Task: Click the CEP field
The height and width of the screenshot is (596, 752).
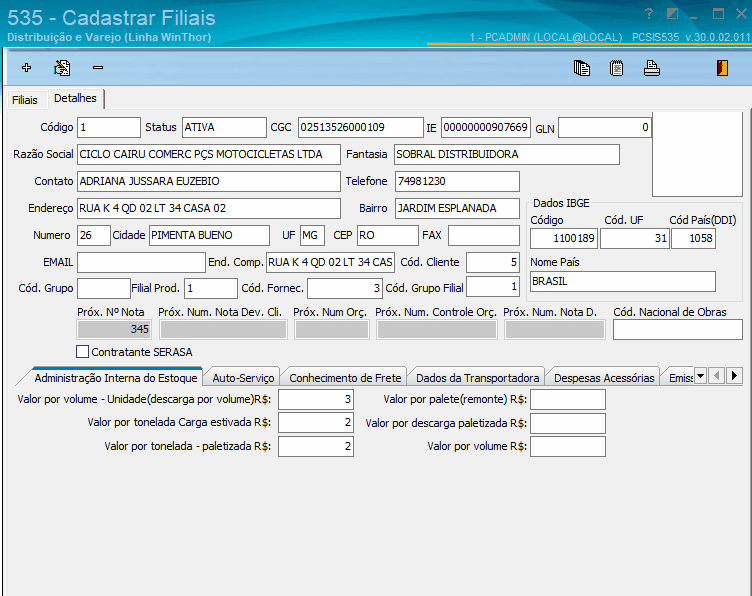Action: (x=388, y=235)
